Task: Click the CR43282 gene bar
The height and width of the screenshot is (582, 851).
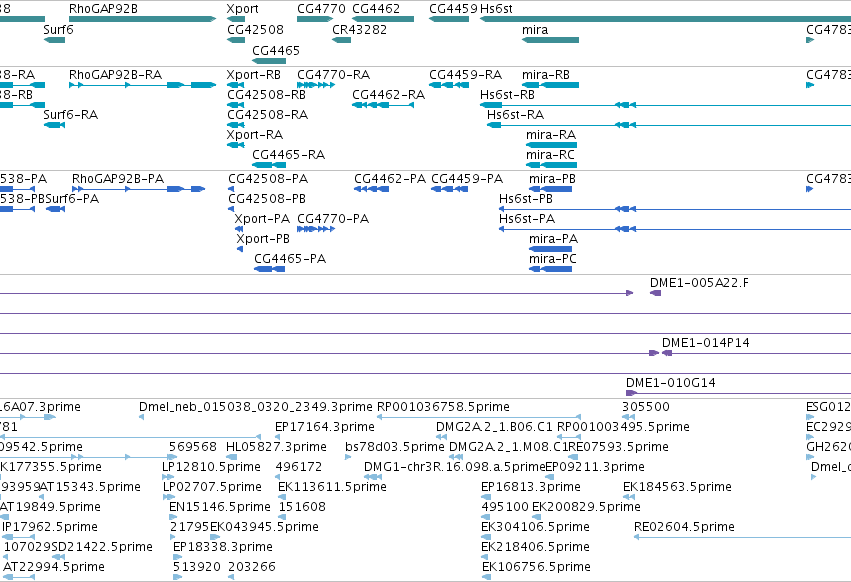Action: click(341, 40)
